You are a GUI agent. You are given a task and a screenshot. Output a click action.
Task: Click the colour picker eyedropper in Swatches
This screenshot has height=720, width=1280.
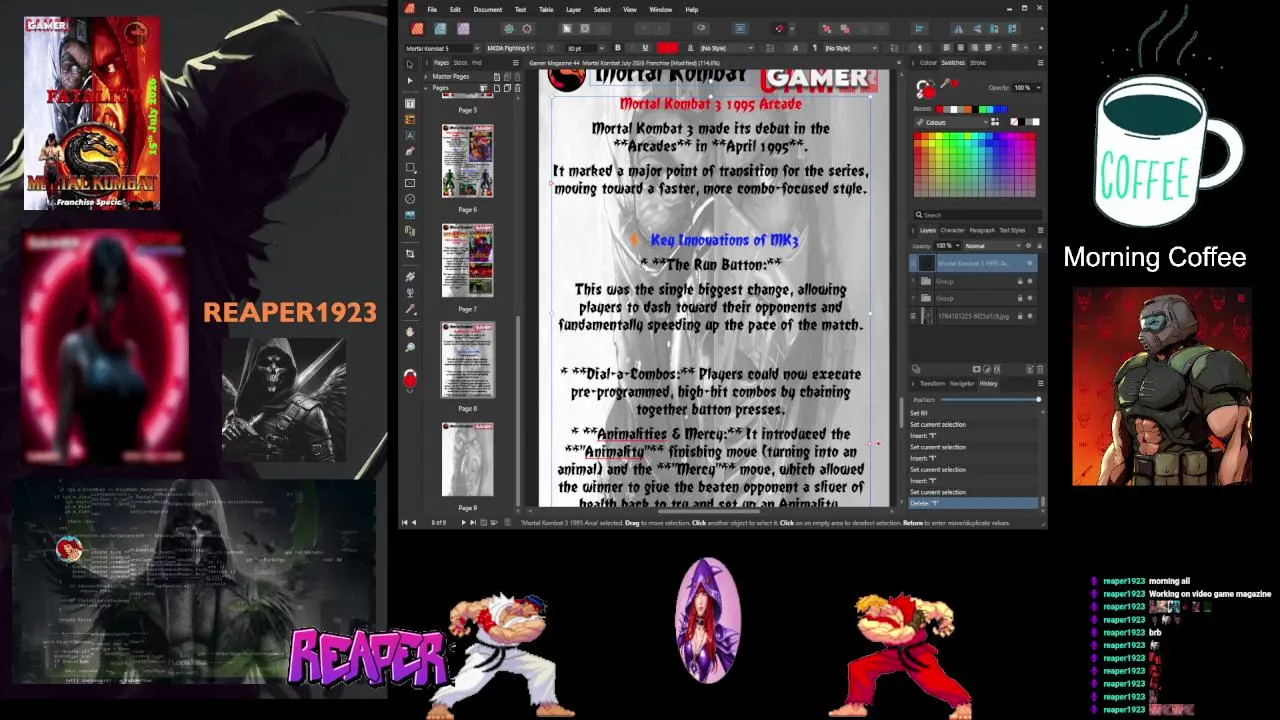tap(945, 83)
